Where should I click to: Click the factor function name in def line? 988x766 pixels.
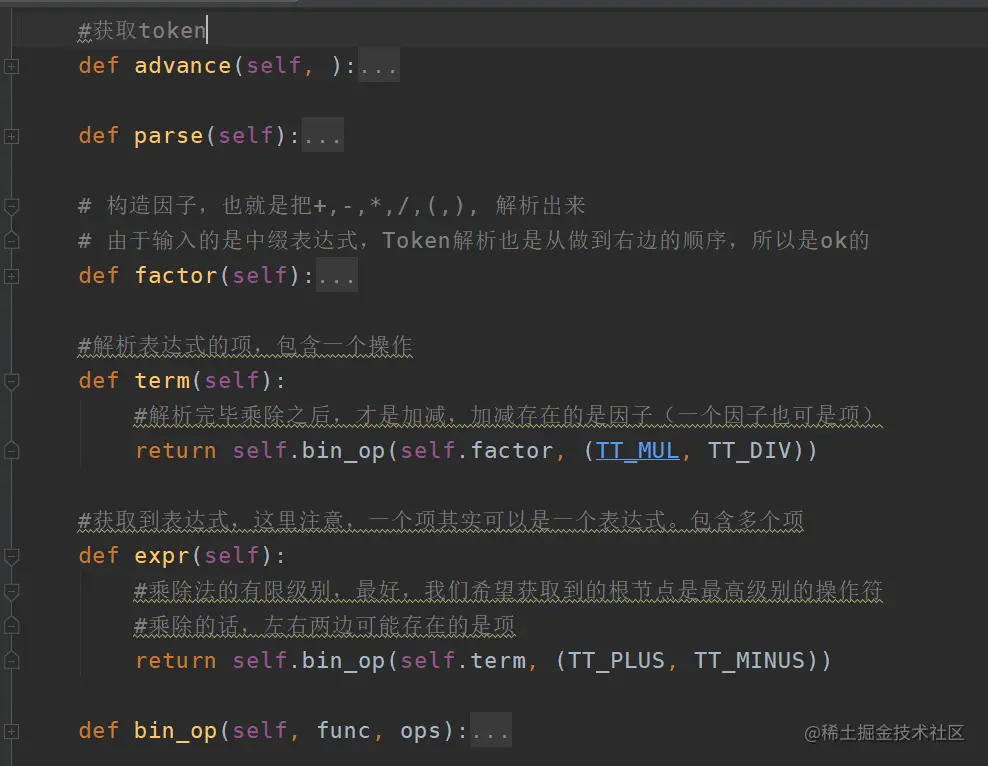176,276
